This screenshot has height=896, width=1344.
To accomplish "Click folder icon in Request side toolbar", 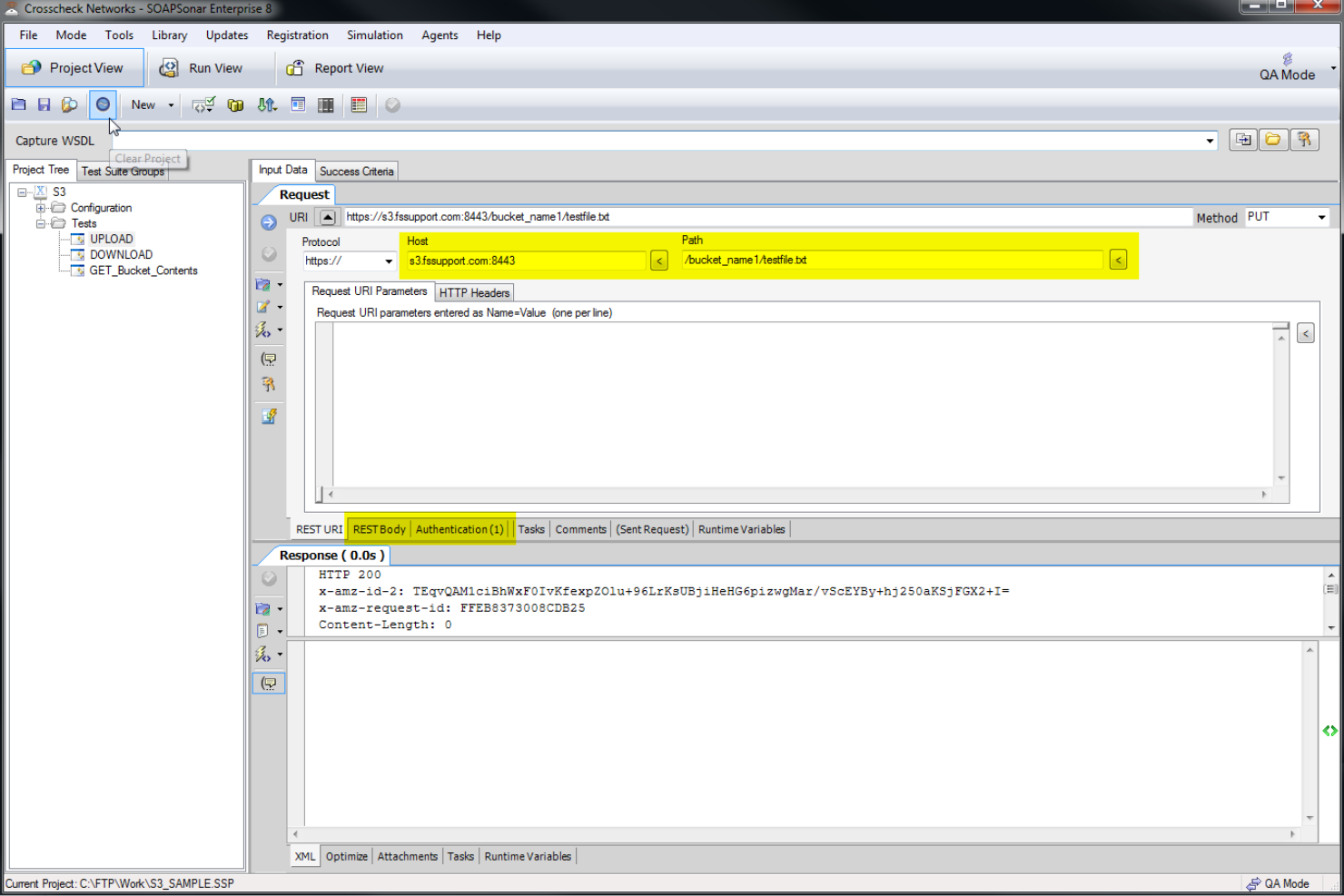I will point(263,284).
